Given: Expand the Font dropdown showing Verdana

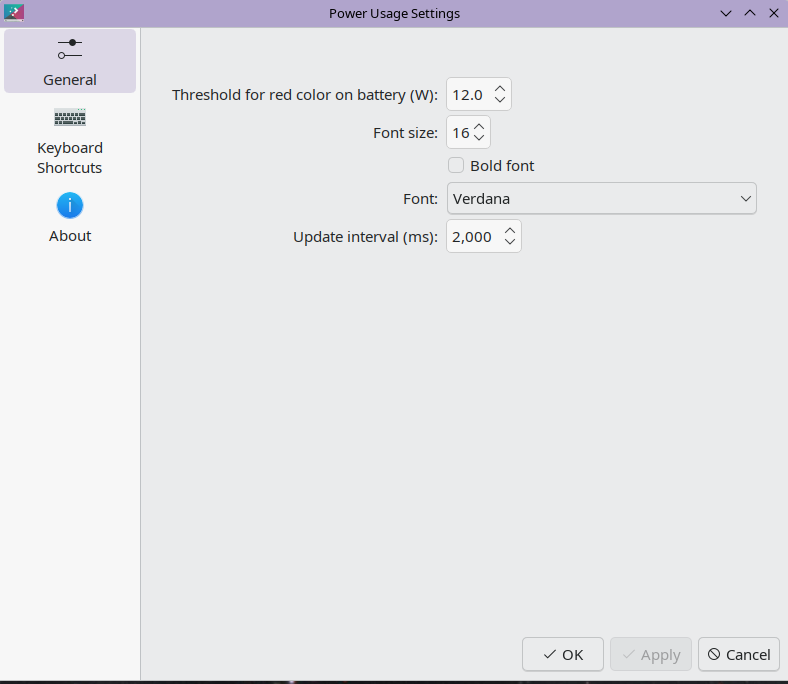Looking at the screenshot, I should point(602,199).
